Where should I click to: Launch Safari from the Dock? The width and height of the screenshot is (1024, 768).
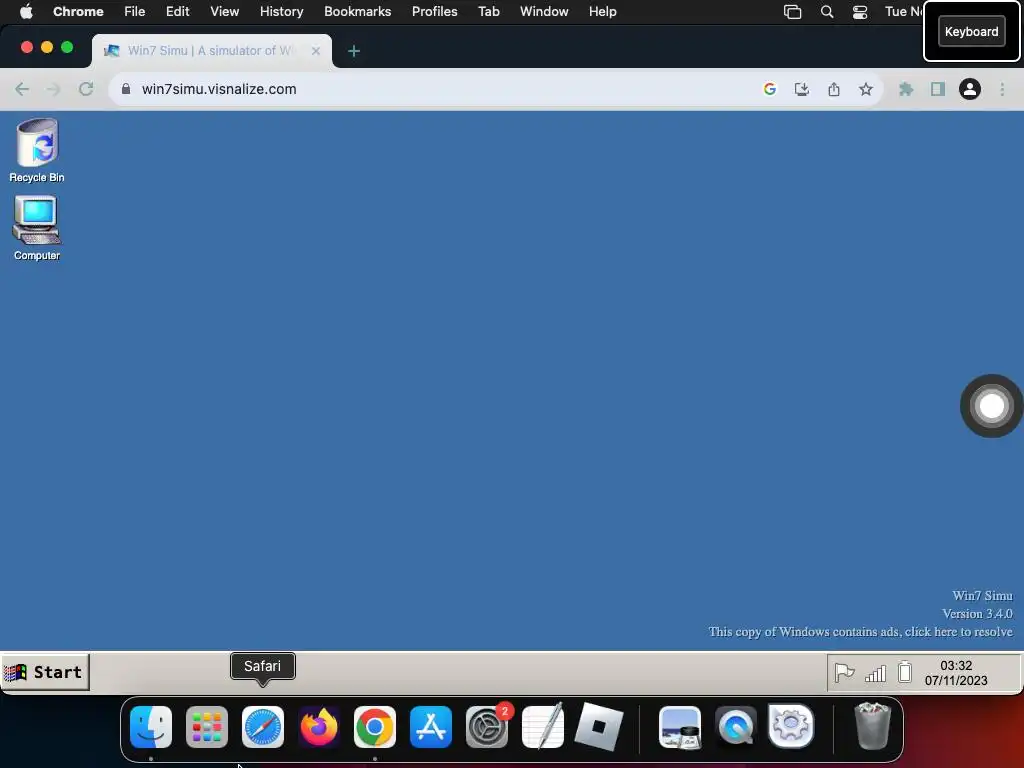[x=263, y=727]
